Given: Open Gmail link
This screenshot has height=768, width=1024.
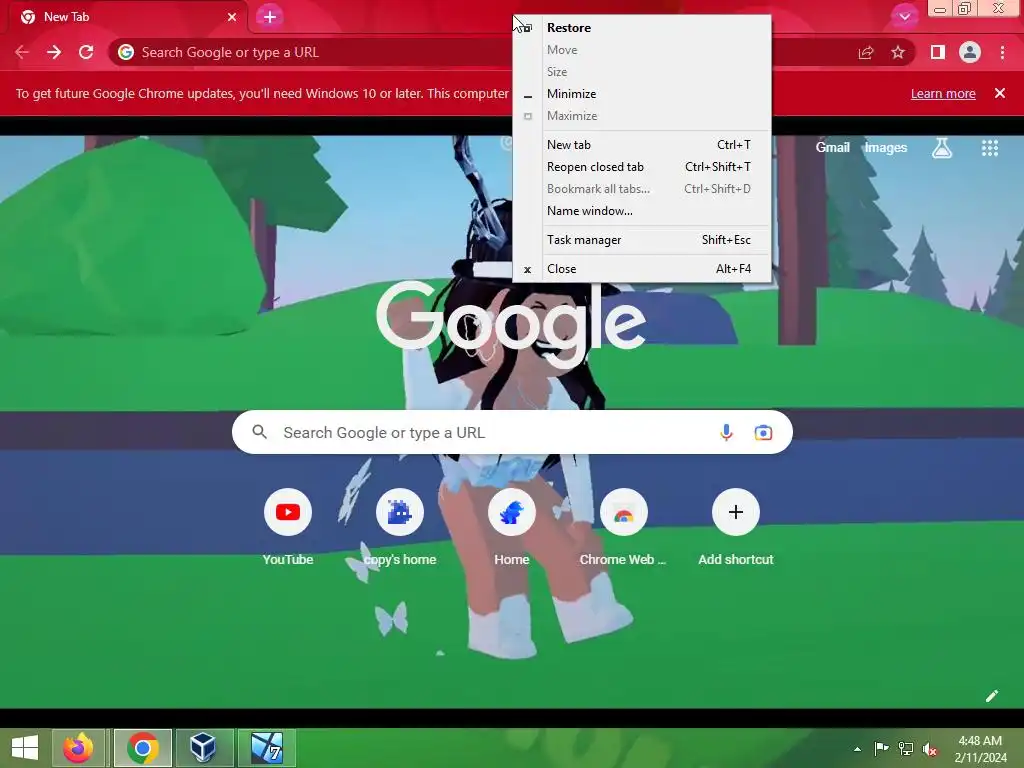Looking at the screenshot, I should [x=833, y=148].
